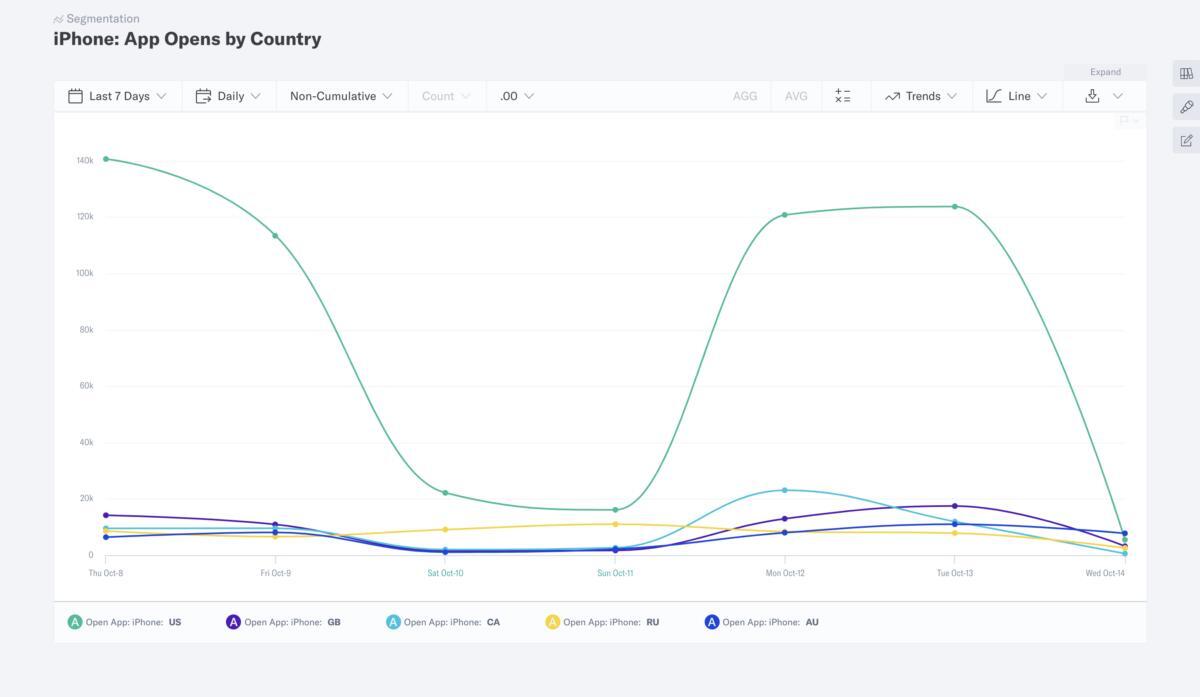Screen dimensions: 1200x697
Task: Open the Line chart type dropdown
Action: point(1017,96)
